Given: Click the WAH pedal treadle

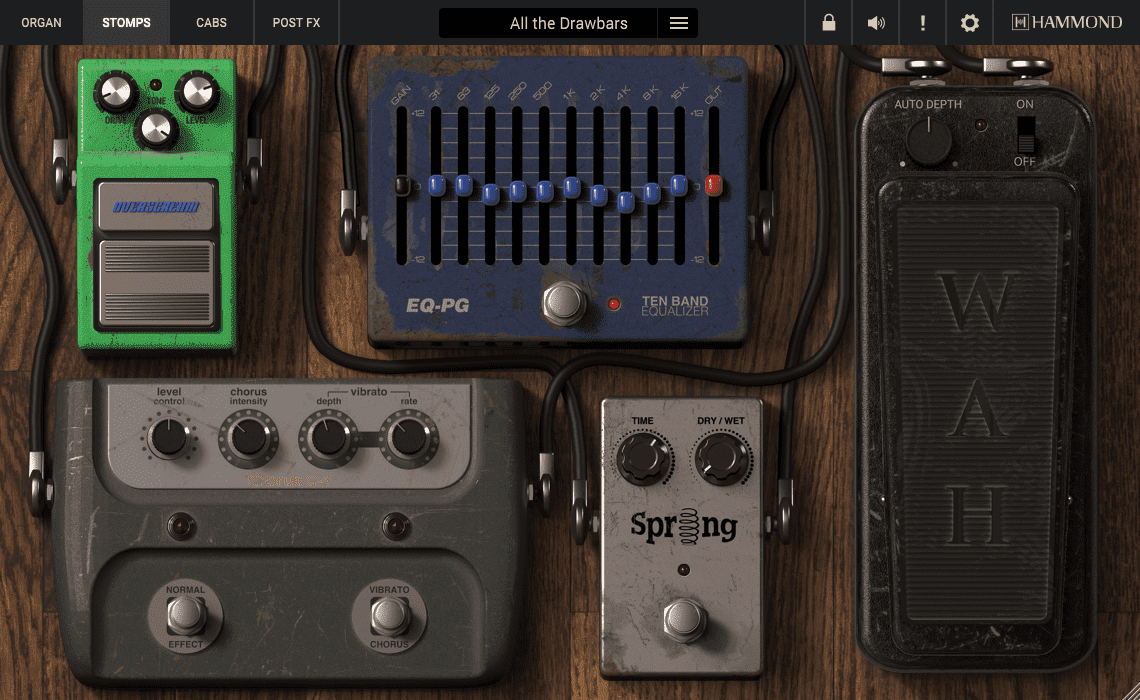Looking at the screenshot, I should coord(976,412).
